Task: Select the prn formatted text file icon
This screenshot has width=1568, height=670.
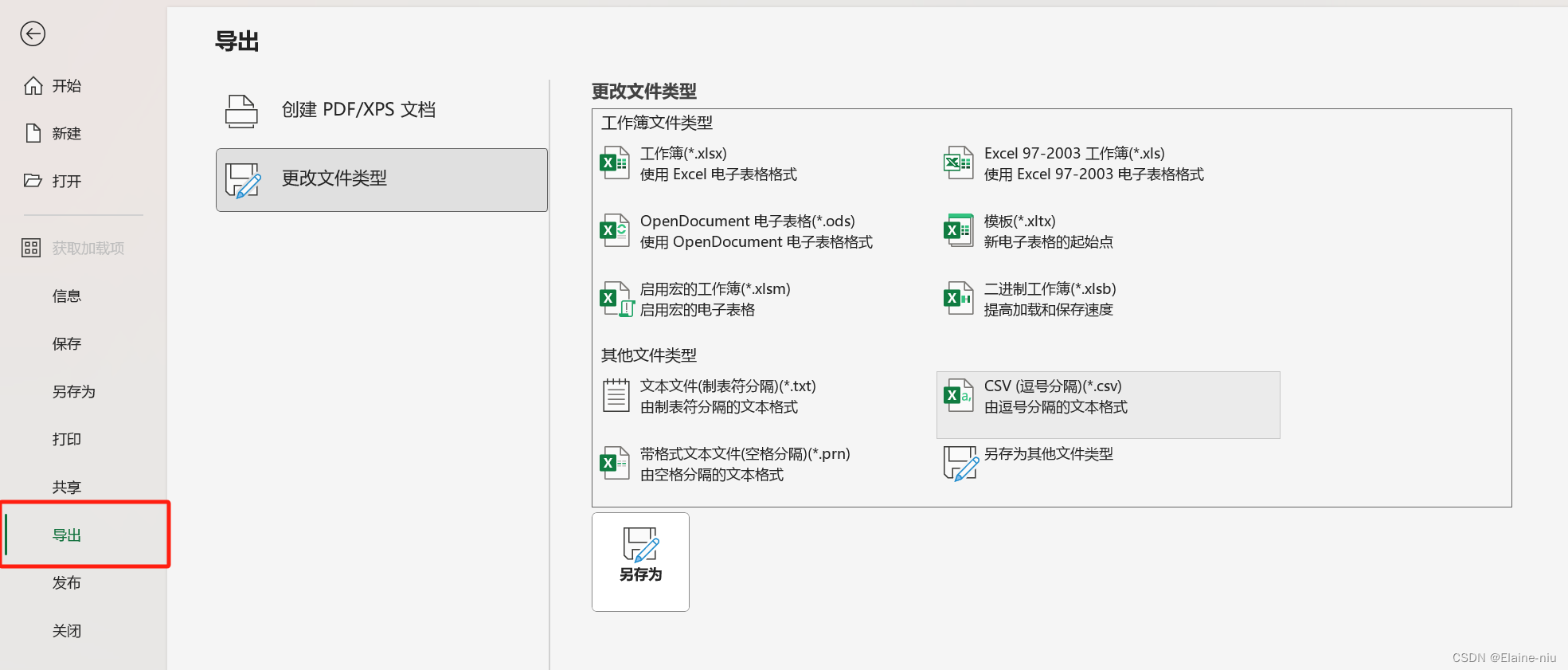Action: [x=615, y=463]
